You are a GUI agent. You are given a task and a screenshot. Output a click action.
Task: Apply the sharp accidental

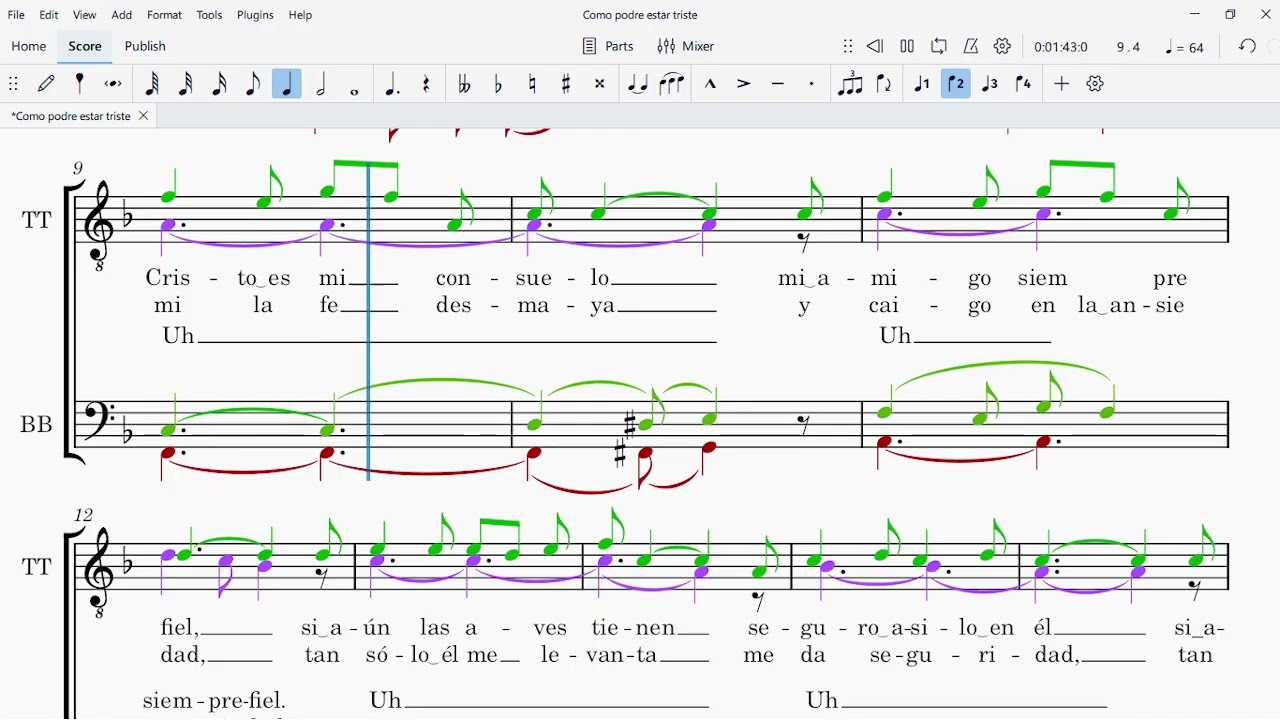tap(567, 85)
